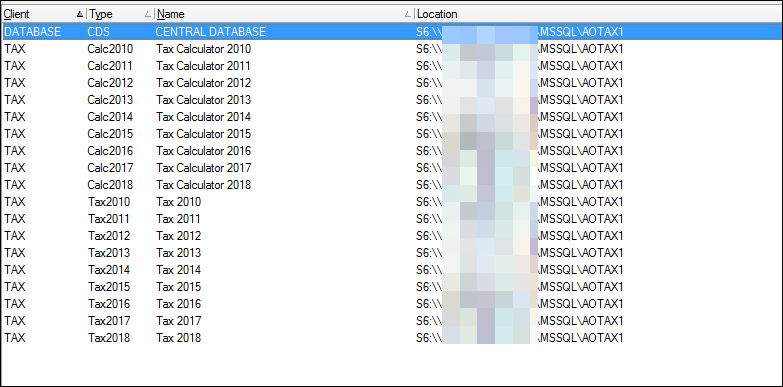Click the location cell of Tax Calculator 2014 row
This screenshot has height=387, width=783.
[x=520, y=117]
